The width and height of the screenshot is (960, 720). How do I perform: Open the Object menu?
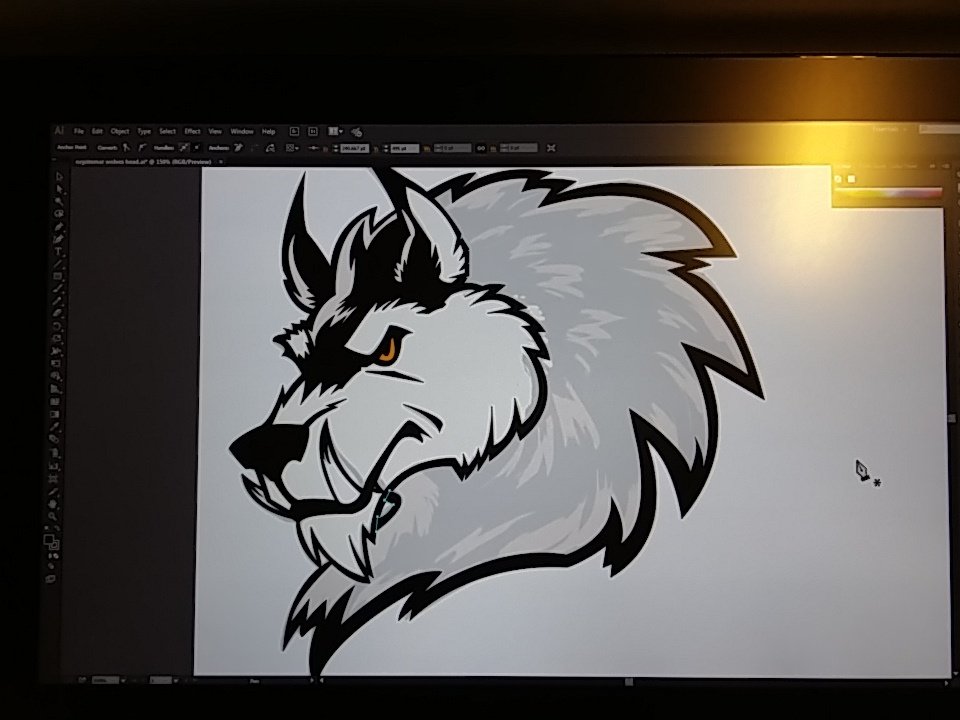[x=120, y=131]
